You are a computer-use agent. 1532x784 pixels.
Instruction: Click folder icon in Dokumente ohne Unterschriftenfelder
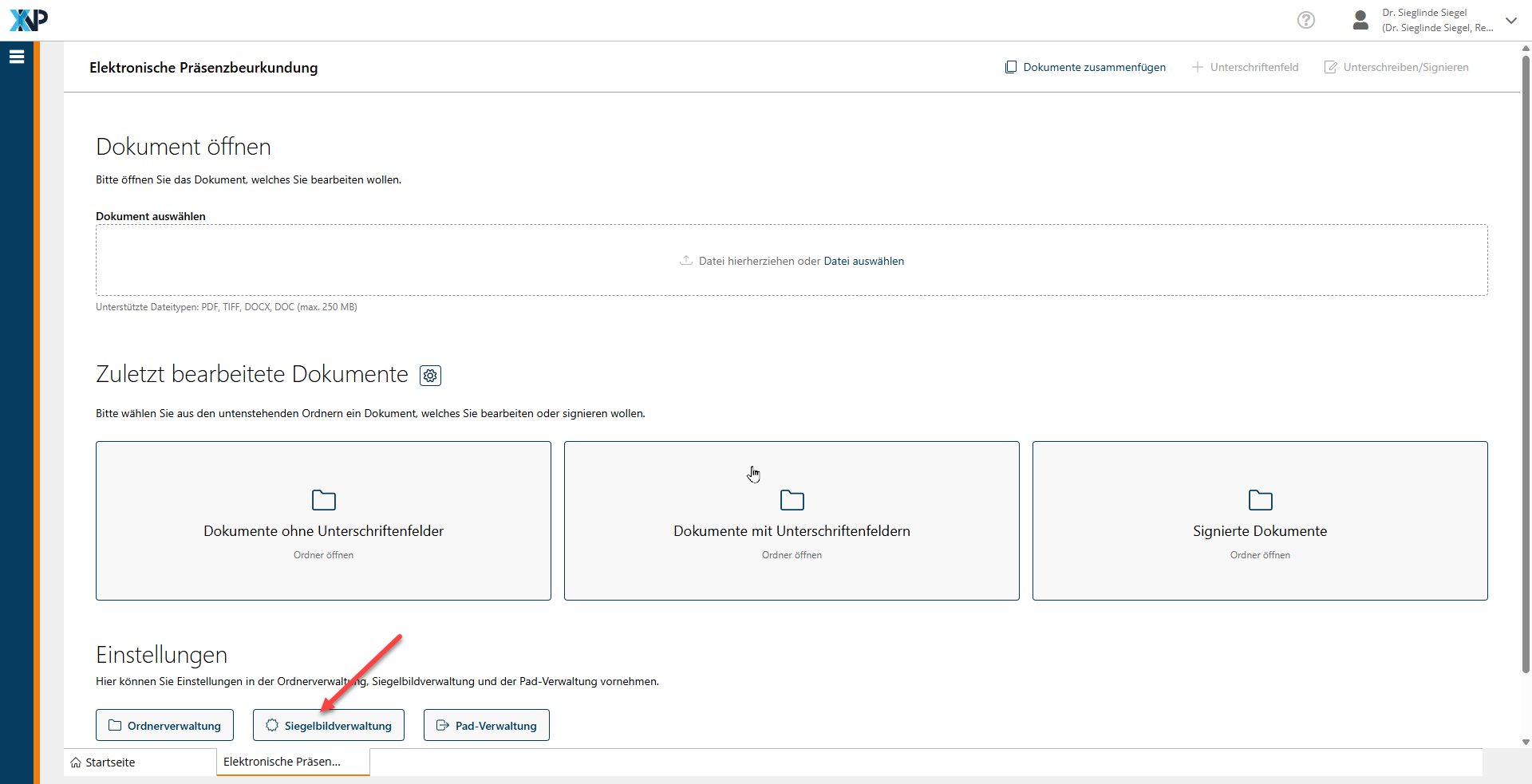point(323,500)
